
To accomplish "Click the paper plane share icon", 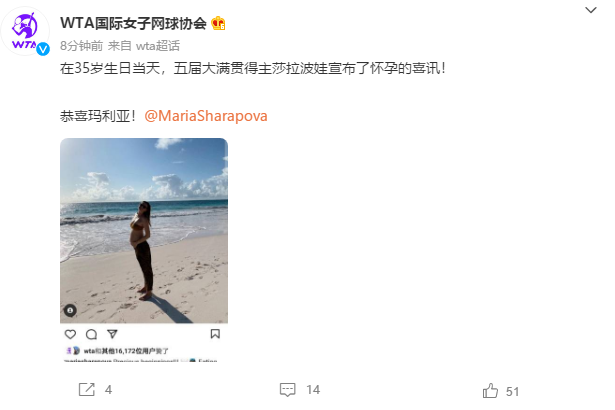I will click(113, 334).
